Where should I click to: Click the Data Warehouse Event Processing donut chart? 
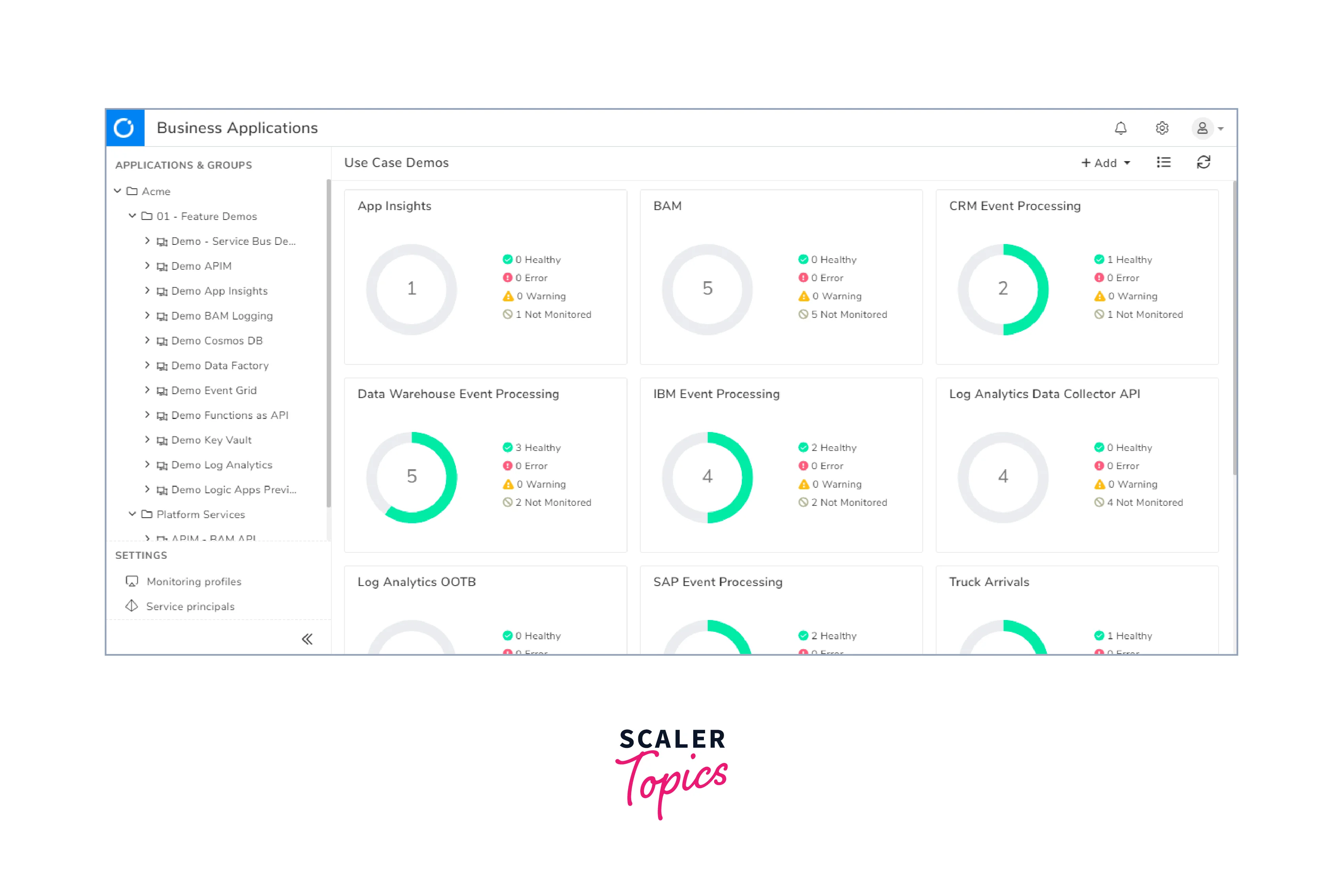pos(412,477)
